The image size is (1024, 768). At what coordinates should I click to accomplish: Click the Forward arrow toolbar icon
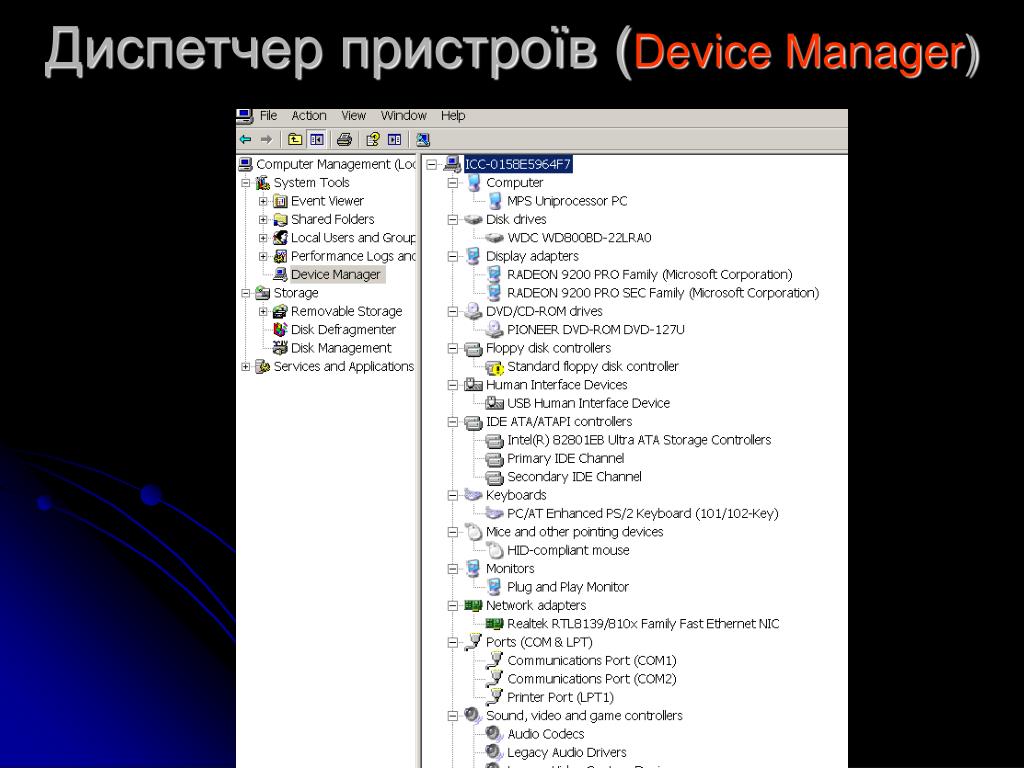[x=266, y=139]
